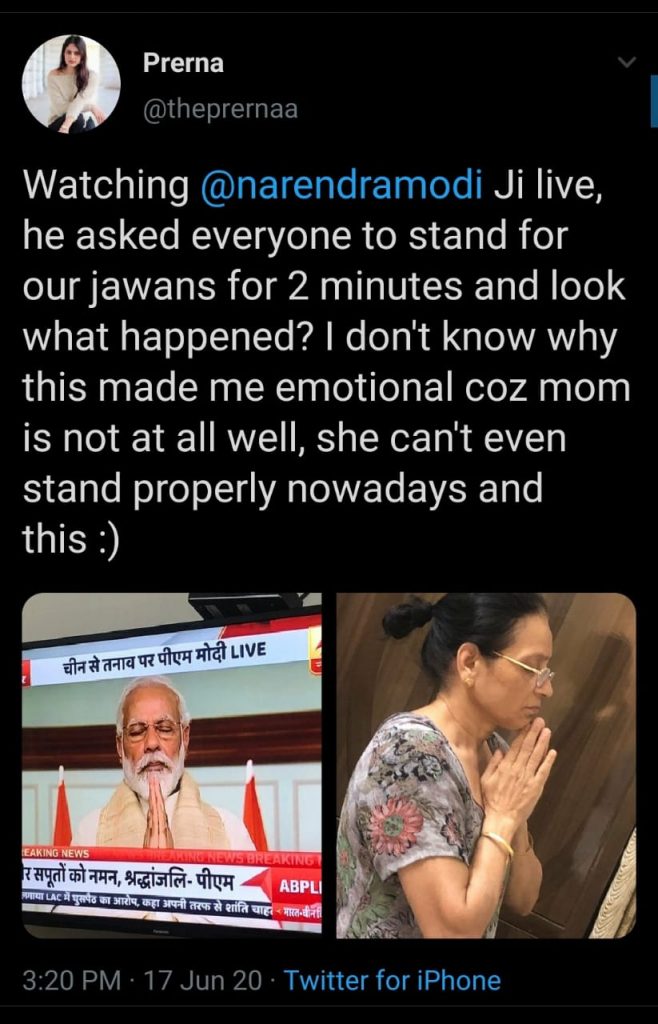
Task: Click the word "Watching" starting the tweet
Action: [105, 185]
